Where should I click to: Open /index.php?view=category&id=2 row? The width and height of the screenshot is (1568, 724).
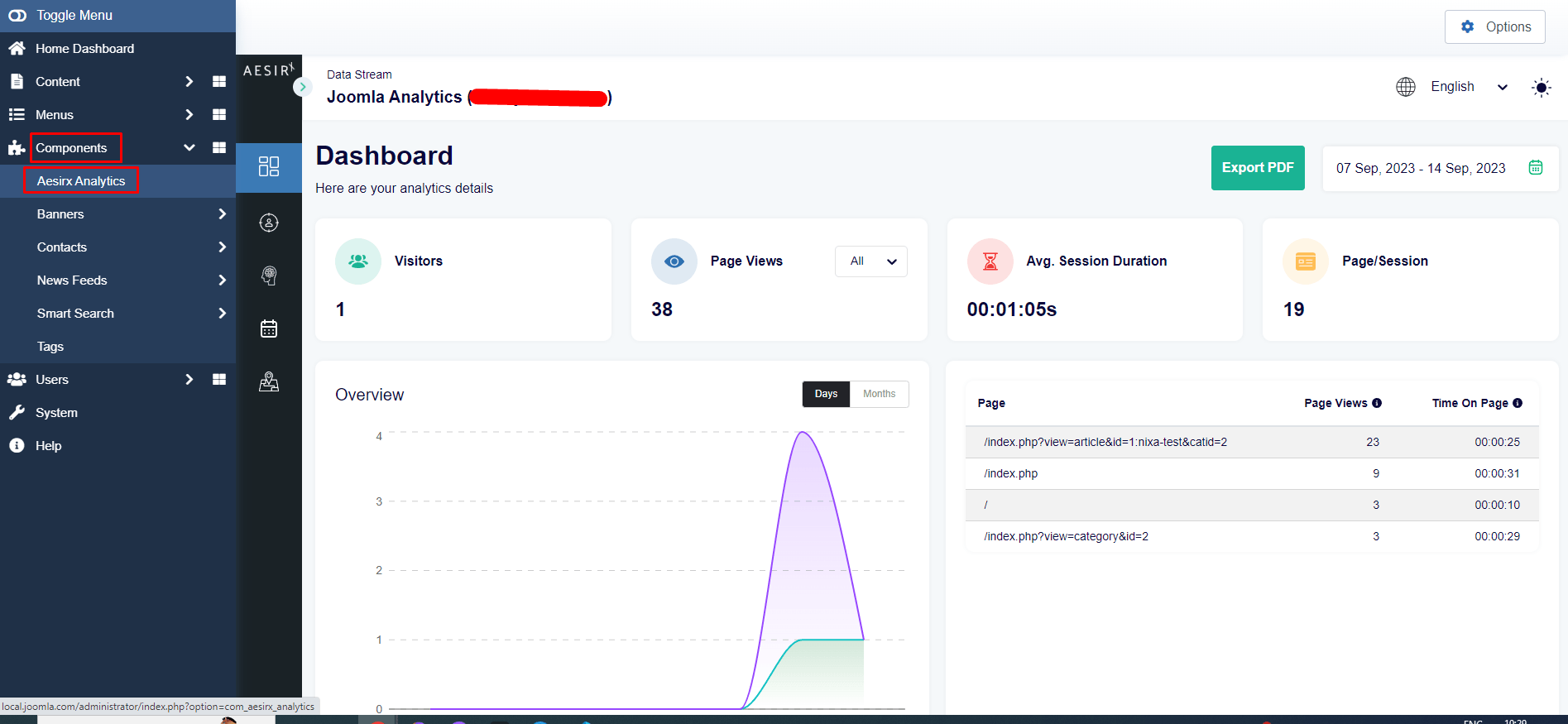1252,537
